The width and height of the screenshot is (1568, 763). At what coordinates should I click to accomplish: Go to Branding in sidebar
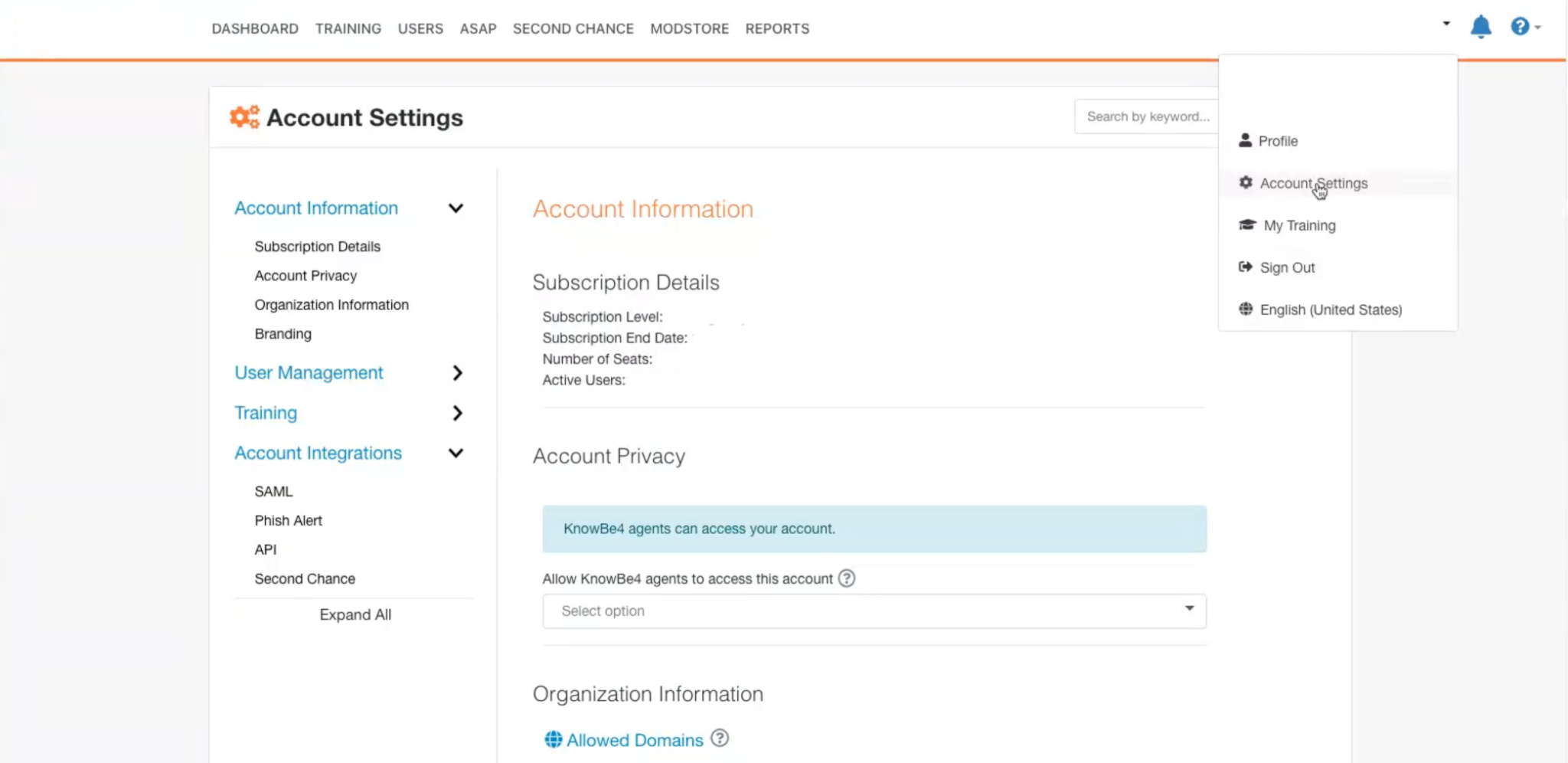[283, 334]
